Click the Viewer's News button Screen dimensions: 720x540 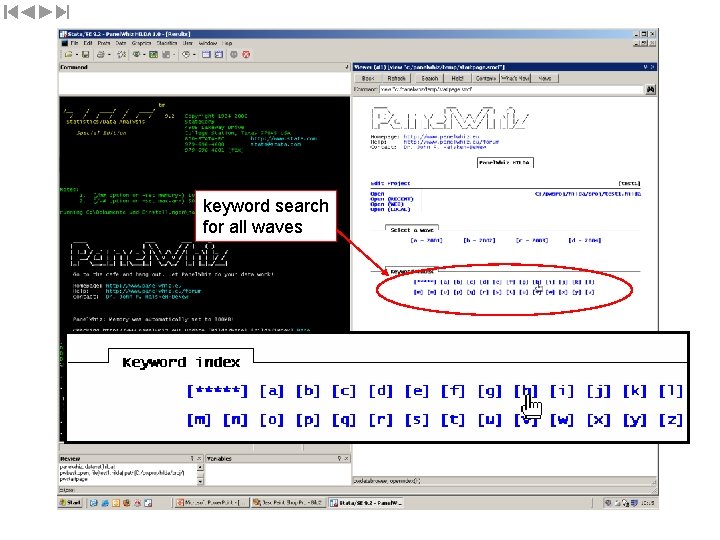(x=545, y=79)
